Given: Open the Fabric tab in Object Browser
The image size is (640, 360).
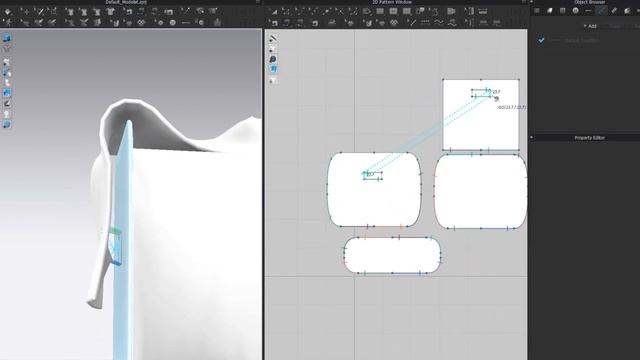Looking at the screenshot, I should [x=550, y=11].
